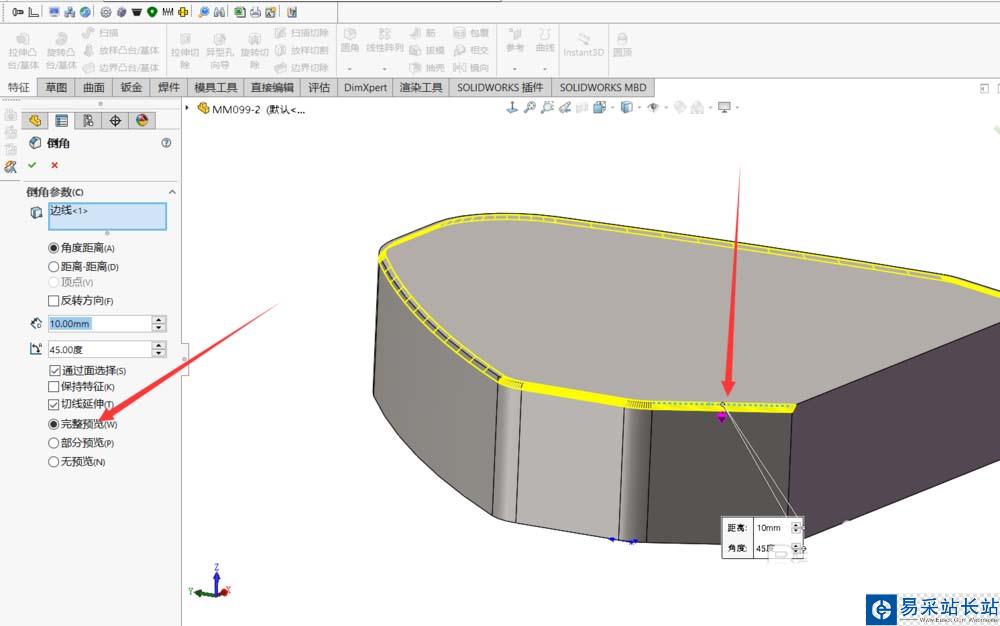
Task: Open the View Orientation dropdown arrow
Action: pos(612,108)
